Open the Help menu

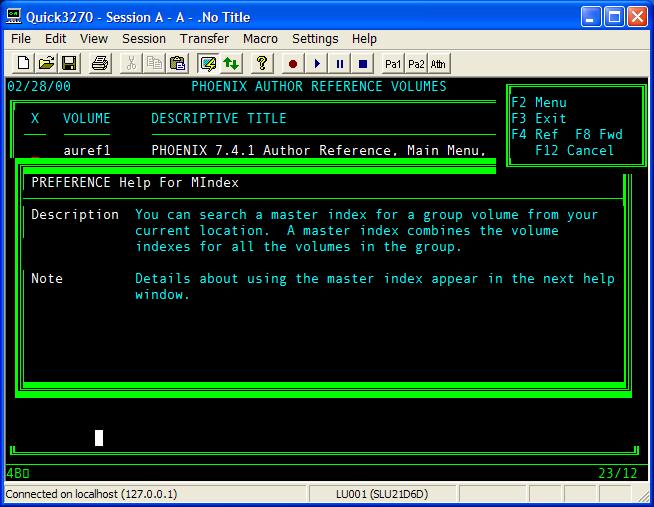(x=364, y=39)
